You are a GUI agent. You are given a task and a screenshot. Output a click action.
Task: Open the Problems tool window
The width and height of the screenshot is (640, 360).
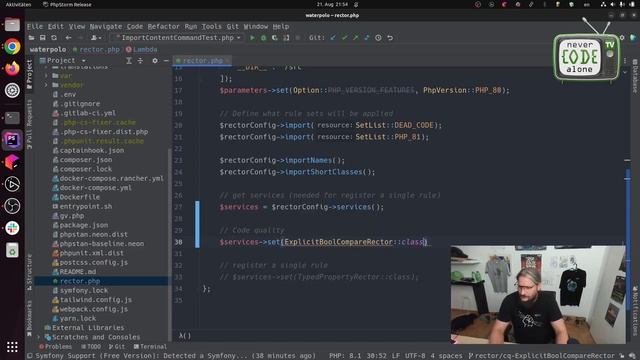(55, 347)
